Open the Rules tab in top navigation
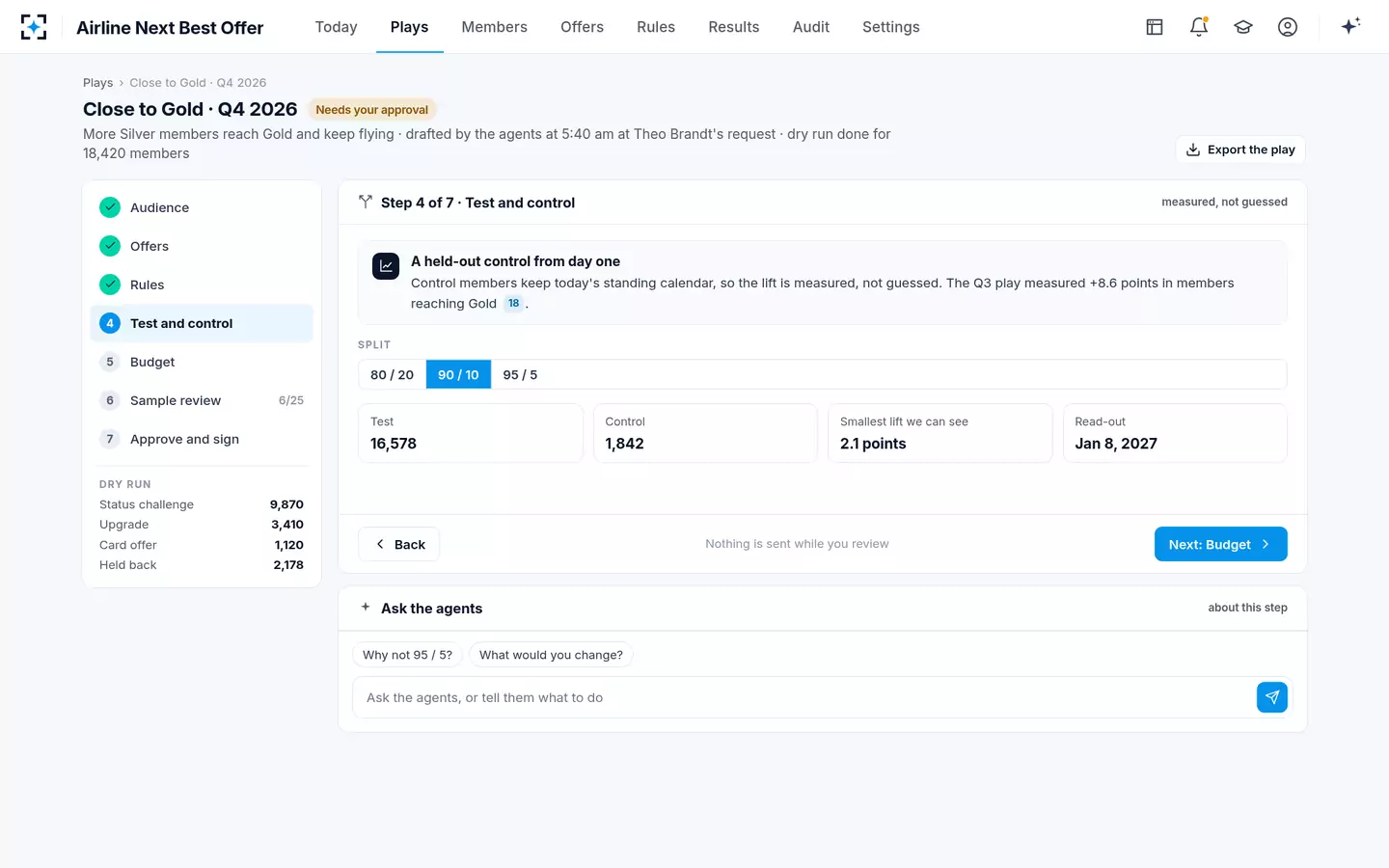 (x=656, y=27)
